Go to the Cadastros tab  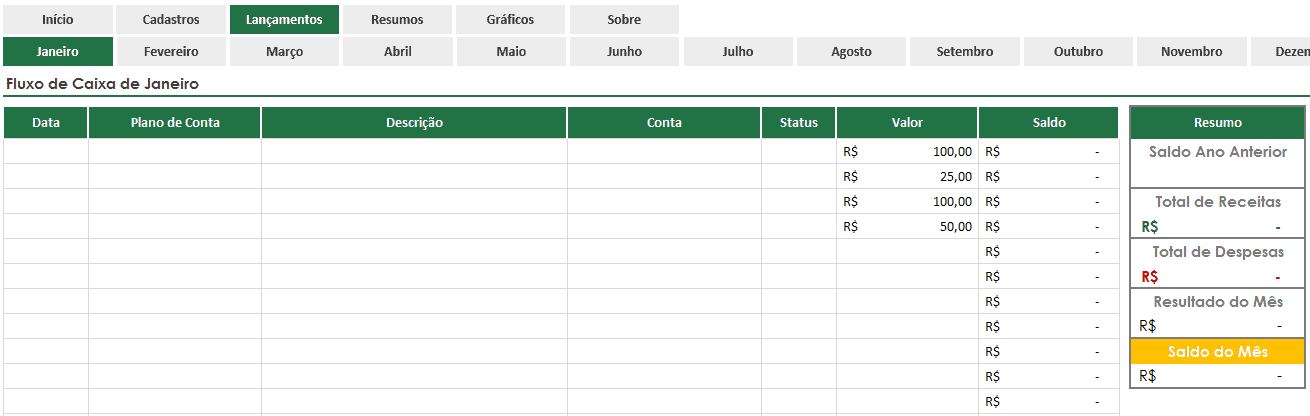tap(171, 20)
